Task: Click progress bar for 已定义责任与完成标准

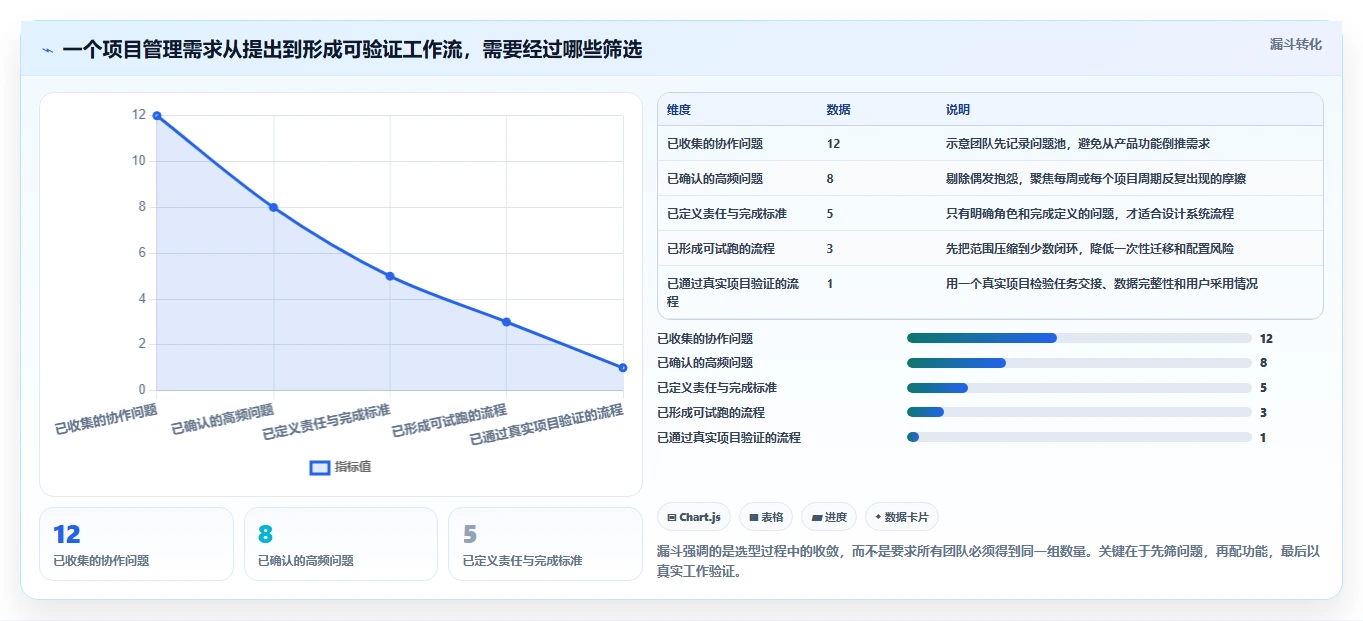Action: pos(1079,388)
